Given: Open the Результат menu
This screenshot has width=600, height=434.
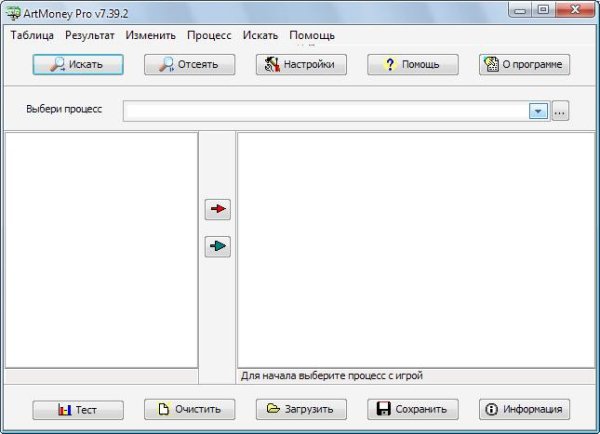Looking at the screenshot, I should (x=90, y=35).
